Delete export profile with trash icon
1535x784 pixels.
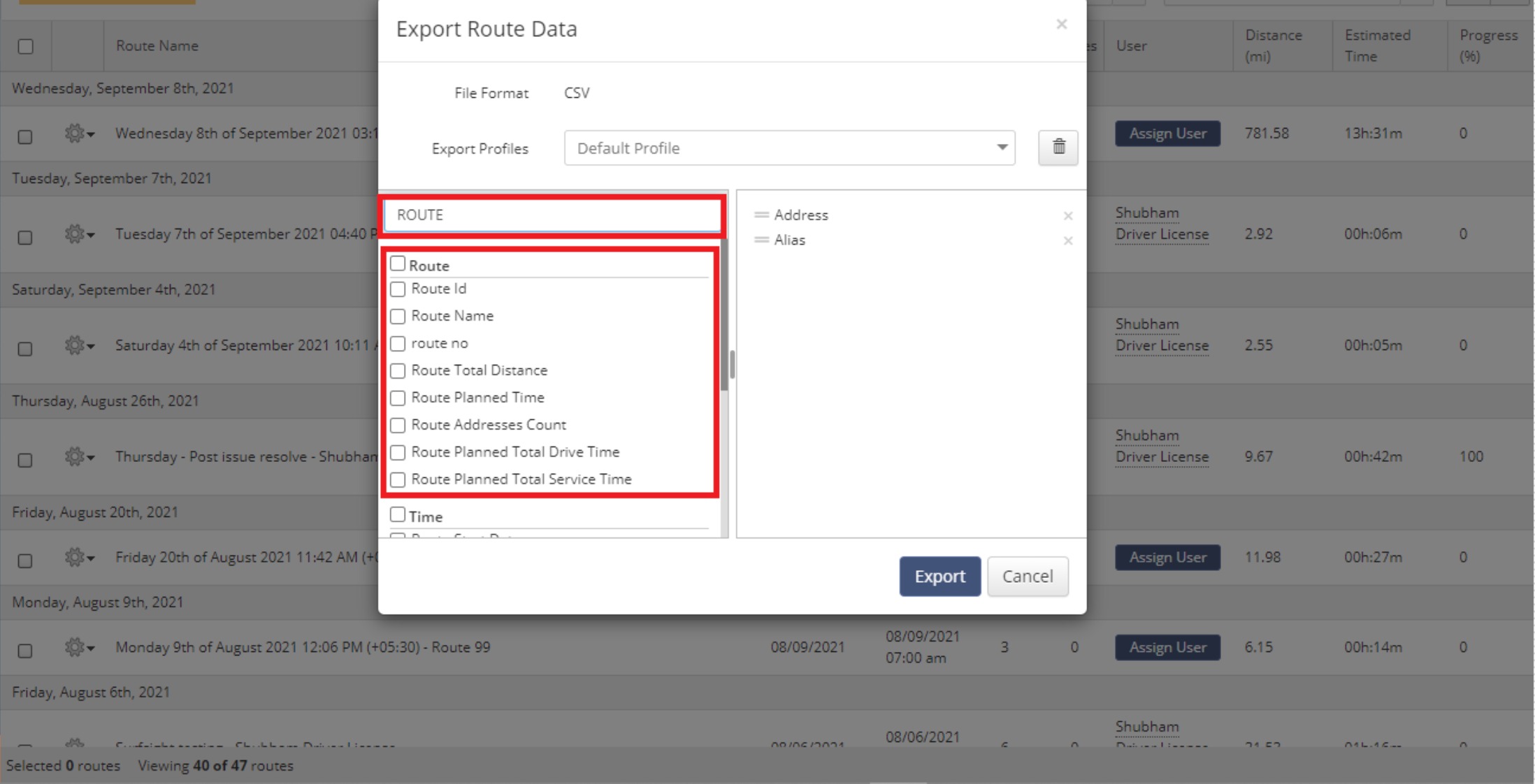pos(1058,147)
